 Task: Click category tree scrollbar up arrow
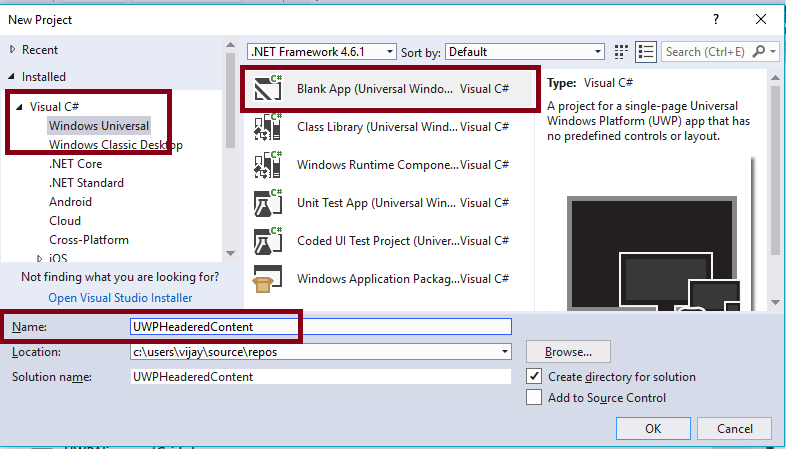click(231, 45)
